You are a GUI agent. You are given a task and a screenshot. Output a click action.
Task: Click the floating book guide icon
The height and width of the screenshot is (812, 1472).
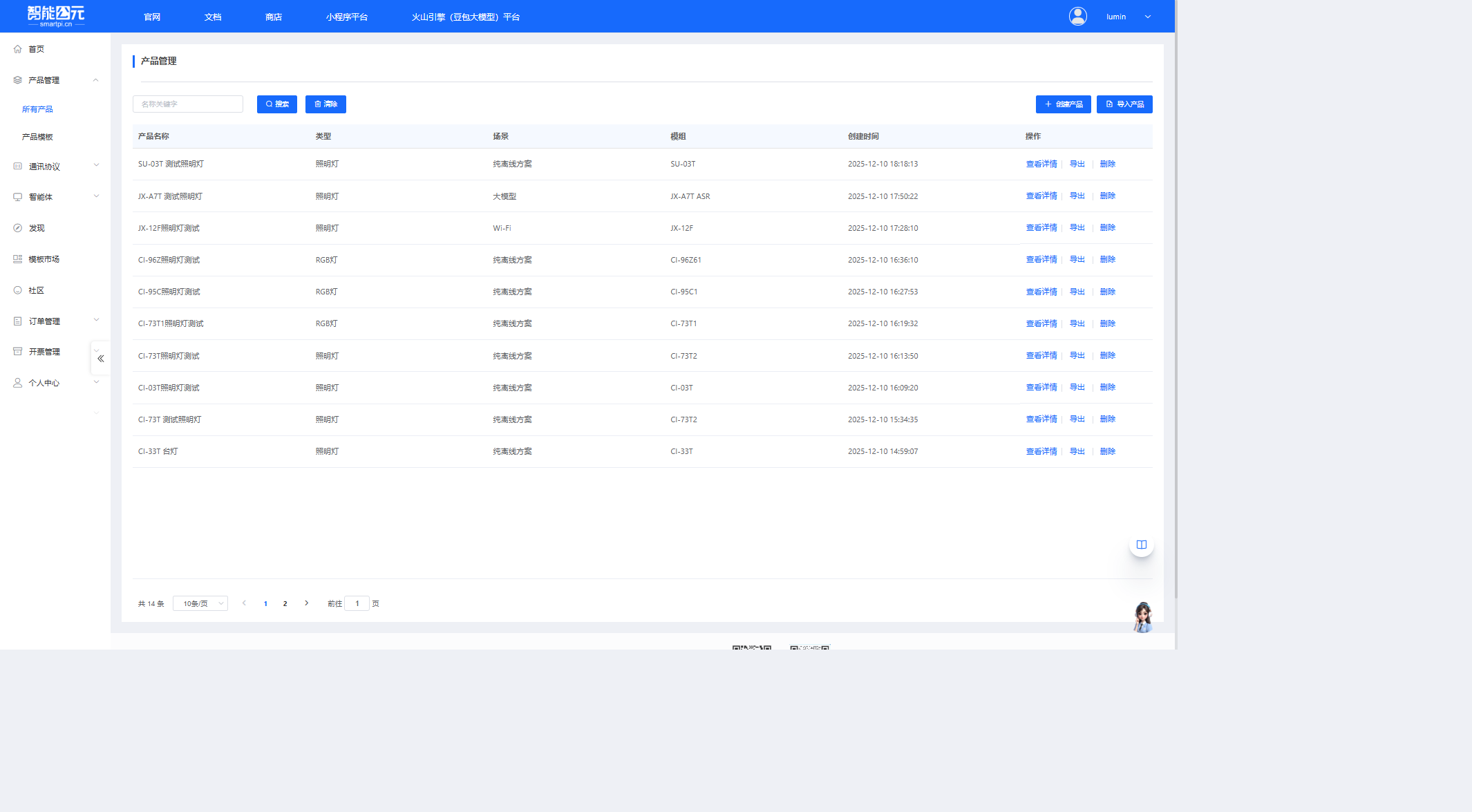point(1141,545)
